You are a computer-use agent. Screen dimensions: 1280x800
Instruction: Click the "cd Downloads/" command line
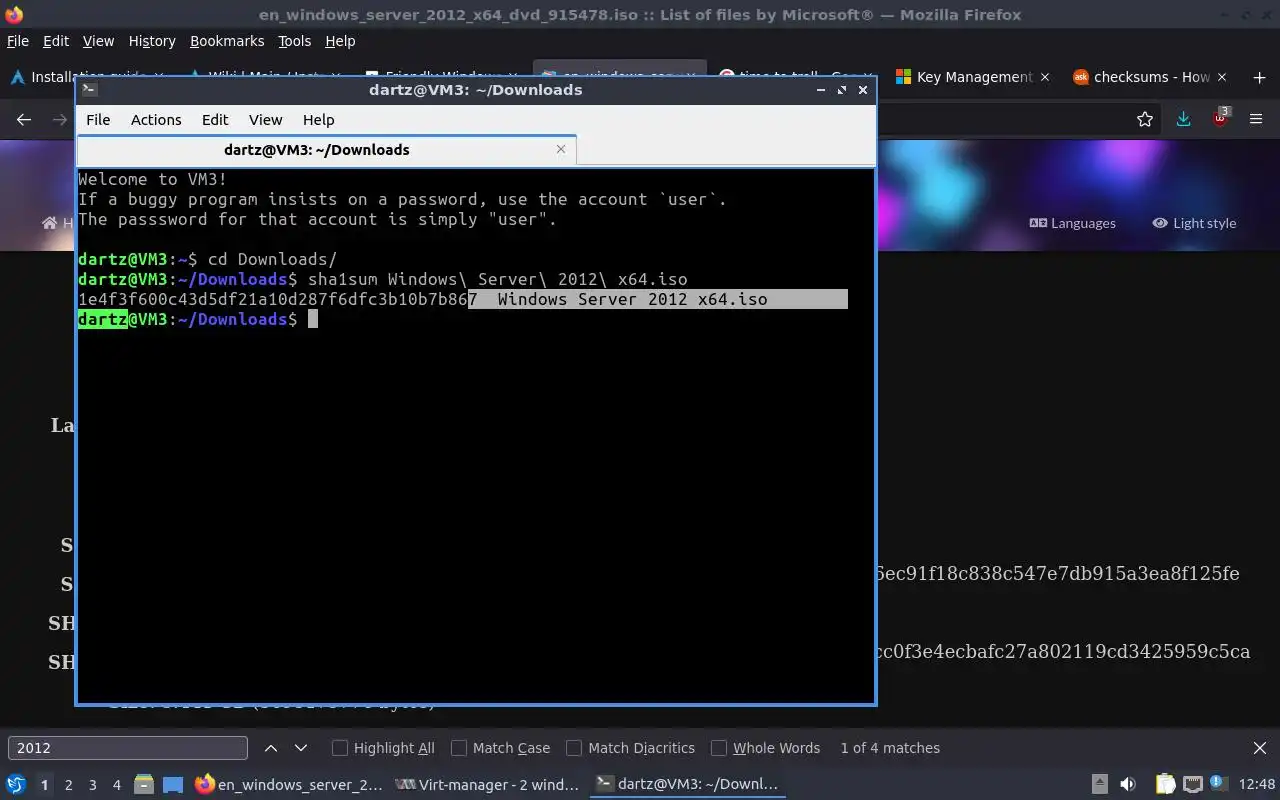208,259
